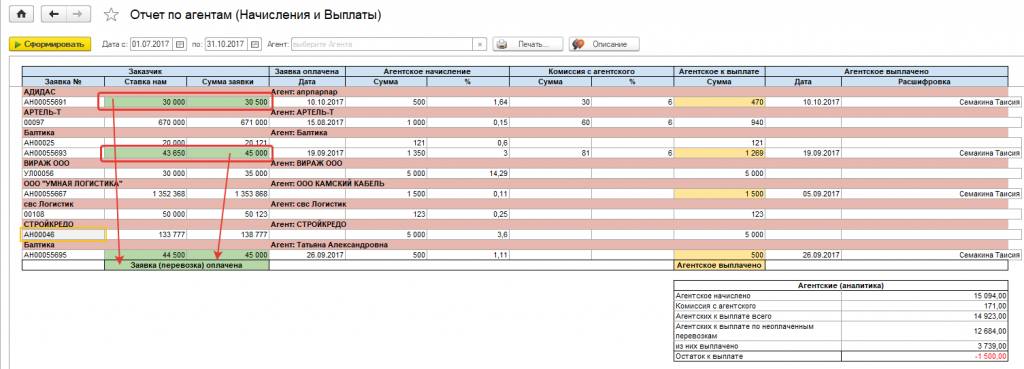Select the 940 payout sum cell
Image resolution: width=1024 pixels, height=369 pixels.
coord(720,122)
